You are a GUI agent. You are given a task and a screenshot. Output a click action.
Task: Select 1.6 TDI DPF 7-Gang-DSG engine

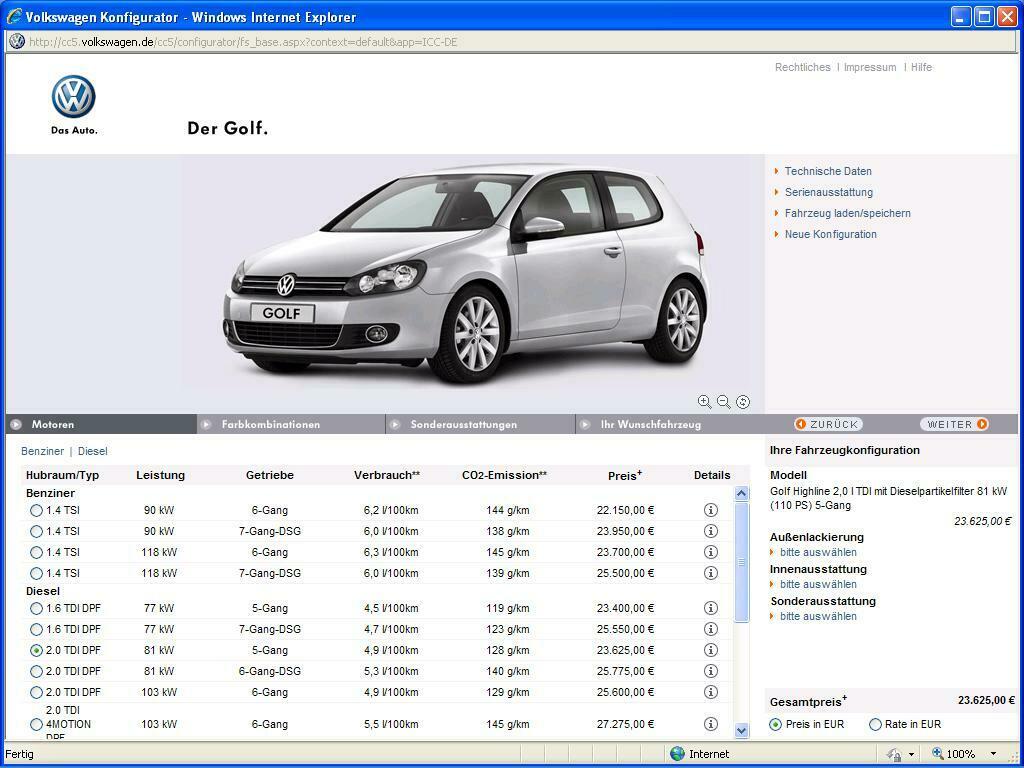click(37, 629)
